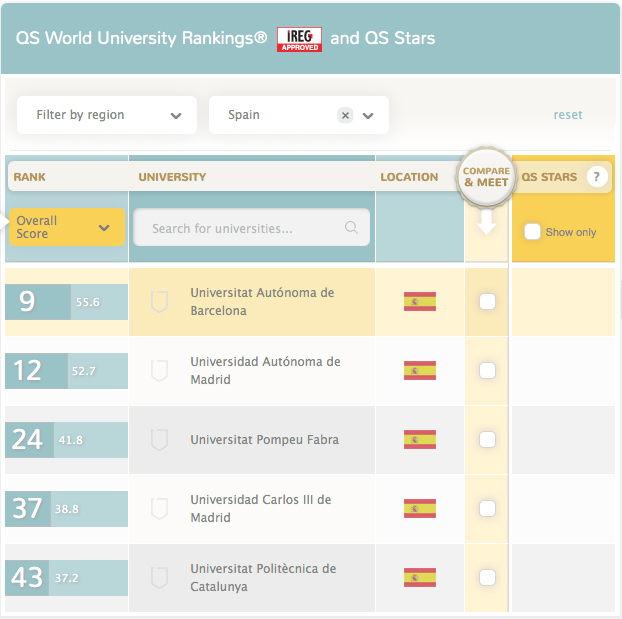Image resolution: width=622 pixels, height=619 pixels.
Task: Click the RANK column header
Action: click(29, 177)
